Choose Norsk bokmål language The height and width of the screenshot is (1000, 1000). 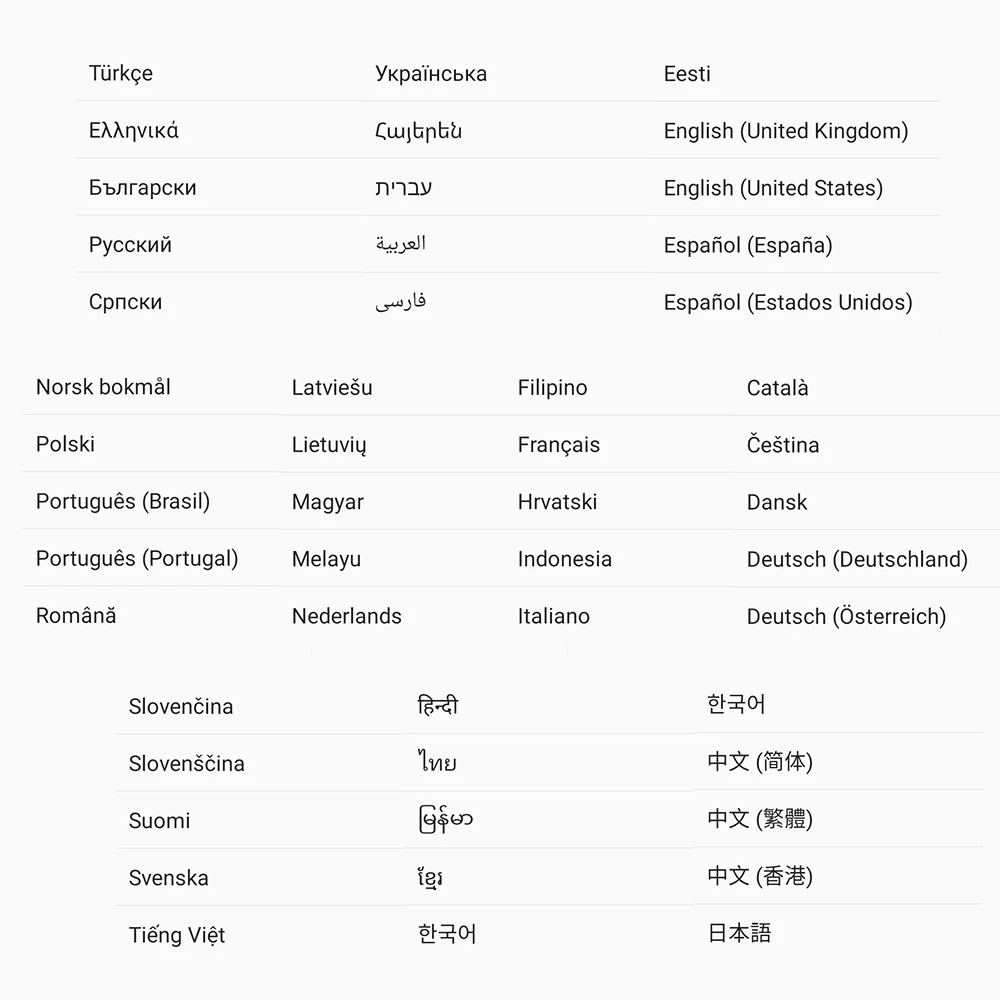(x=103, y=387)
